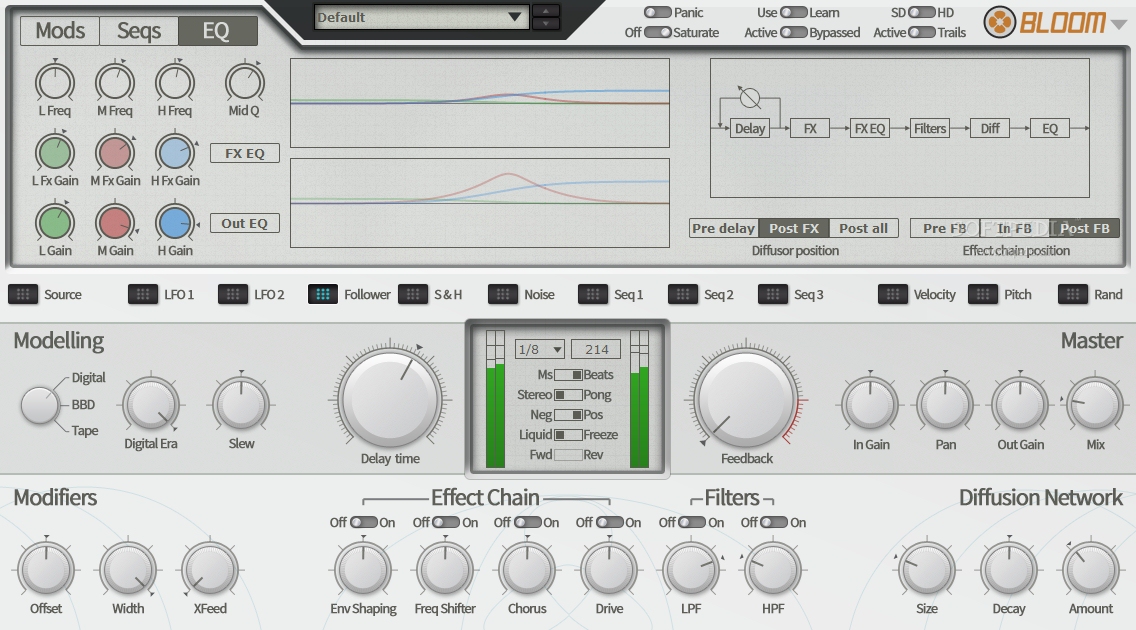Click the Out EQ button
Image resolution: width=1136 pixels, height=630 pixels.
[x=245, y=223]
